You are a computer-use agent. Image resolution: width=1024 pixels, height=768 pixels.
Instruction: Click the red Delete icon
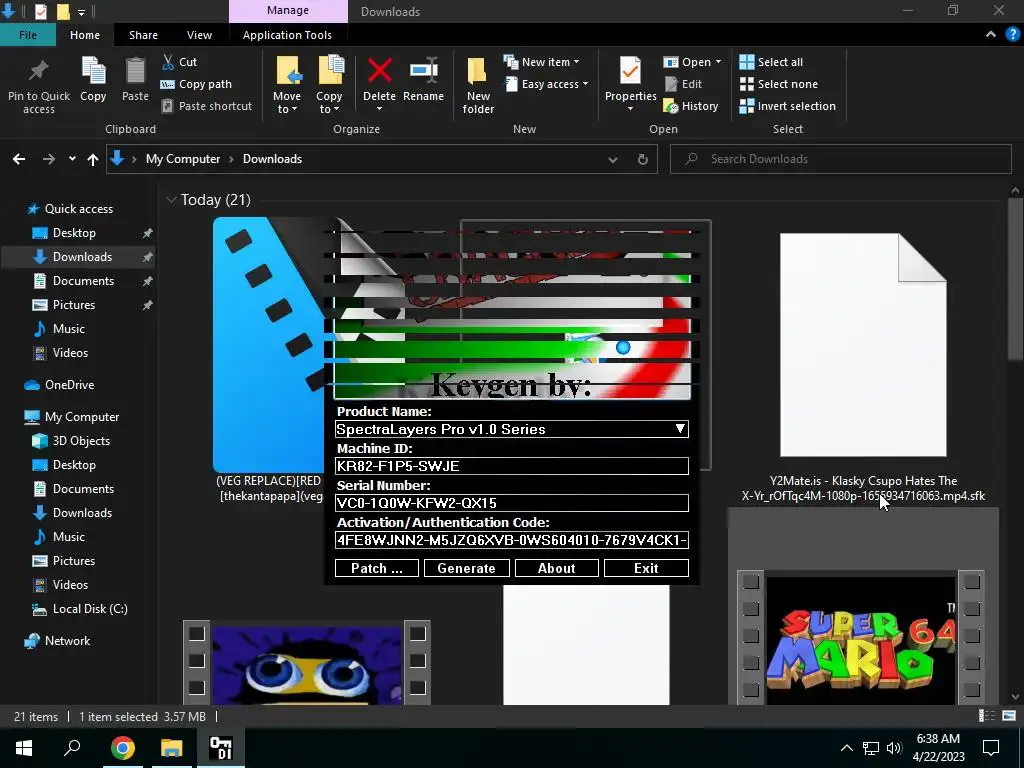pos(379,71)
